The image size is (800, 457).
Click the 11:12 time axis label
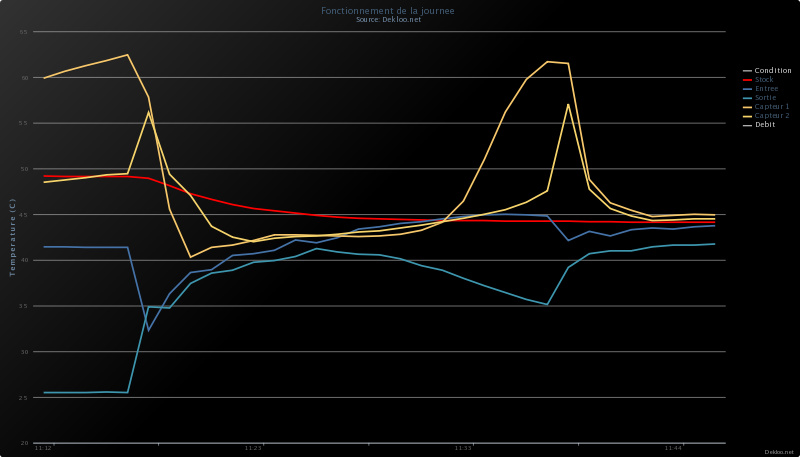(x=43, y=448)
